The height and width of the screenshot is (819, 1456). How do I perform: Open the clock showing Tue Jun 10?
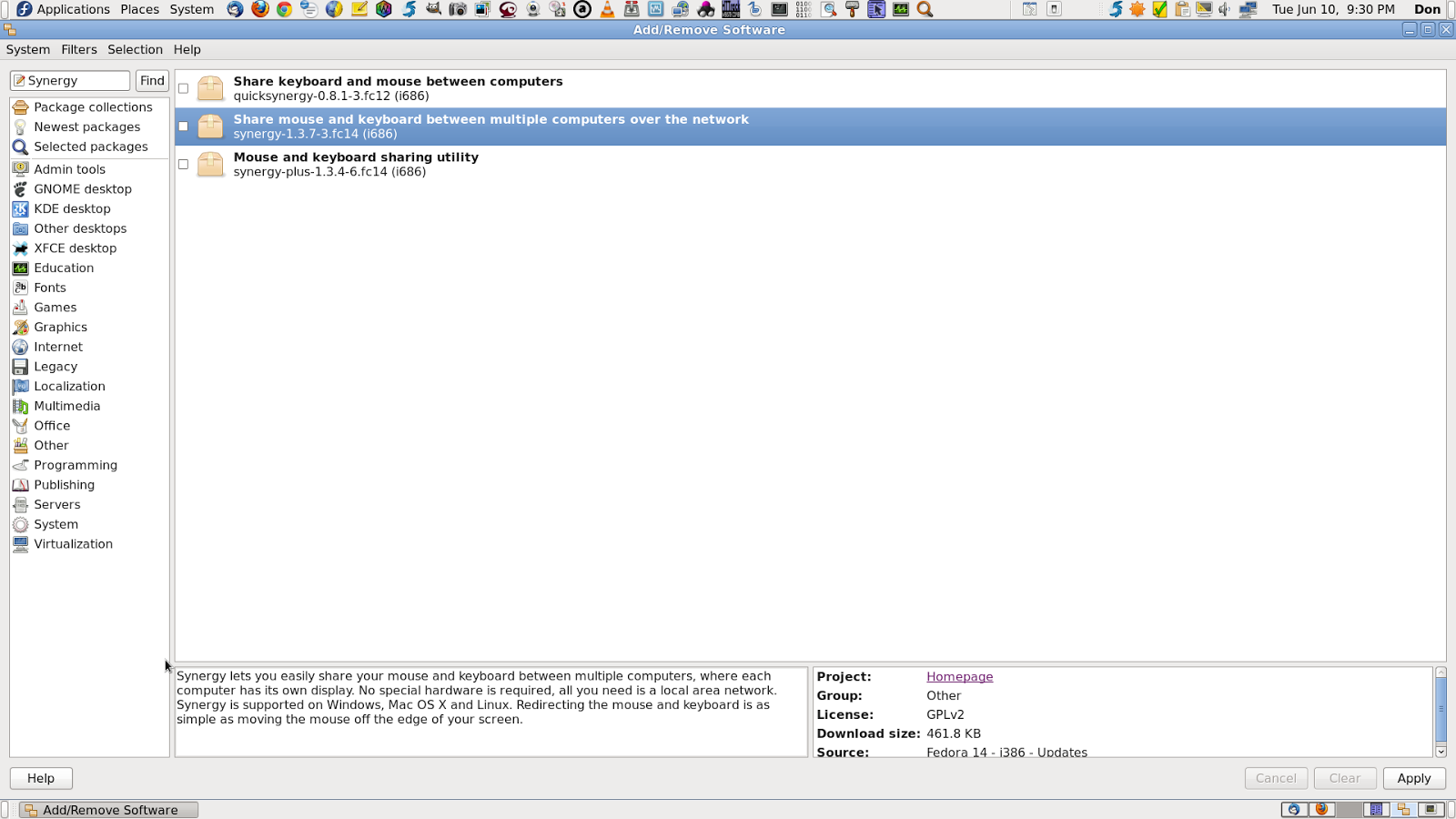click(x=1333, y=9)
